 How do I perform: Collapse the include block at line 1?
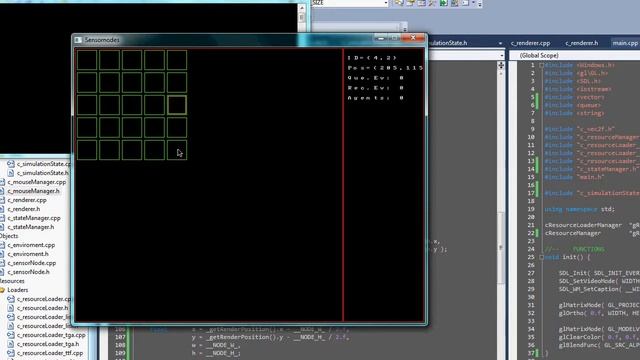(x=541, y=65)
